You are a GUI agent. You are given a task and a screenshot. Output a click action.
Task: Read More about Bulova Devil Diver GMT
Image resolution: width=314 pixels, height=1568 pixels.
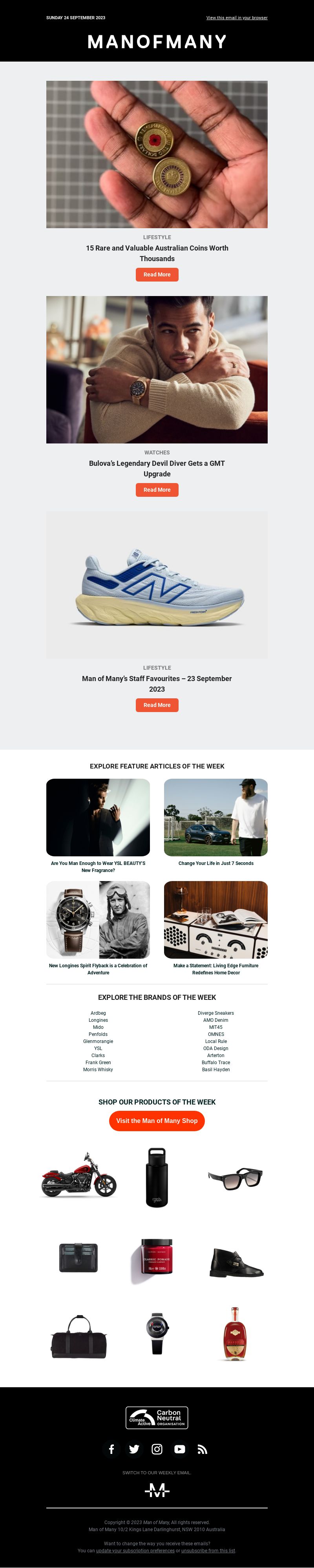point(157,490)
